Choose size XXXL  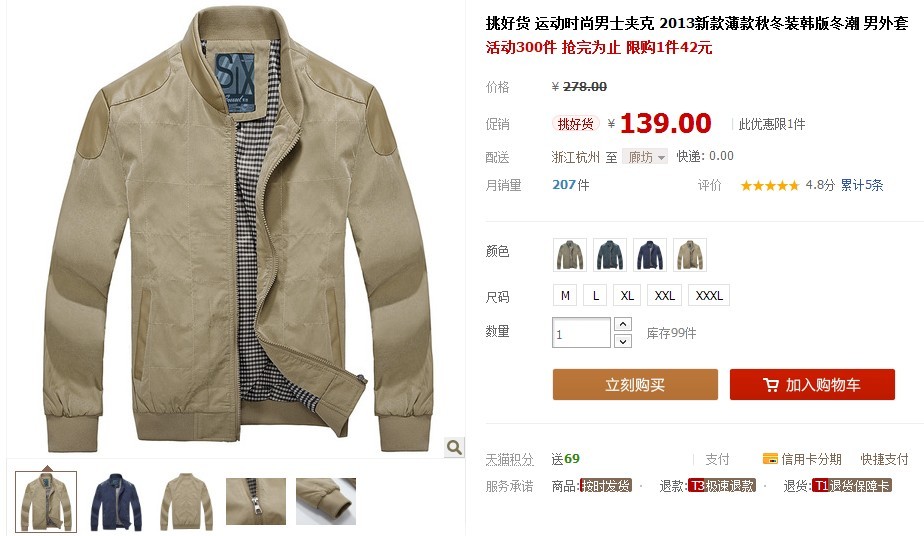(709, 296)
